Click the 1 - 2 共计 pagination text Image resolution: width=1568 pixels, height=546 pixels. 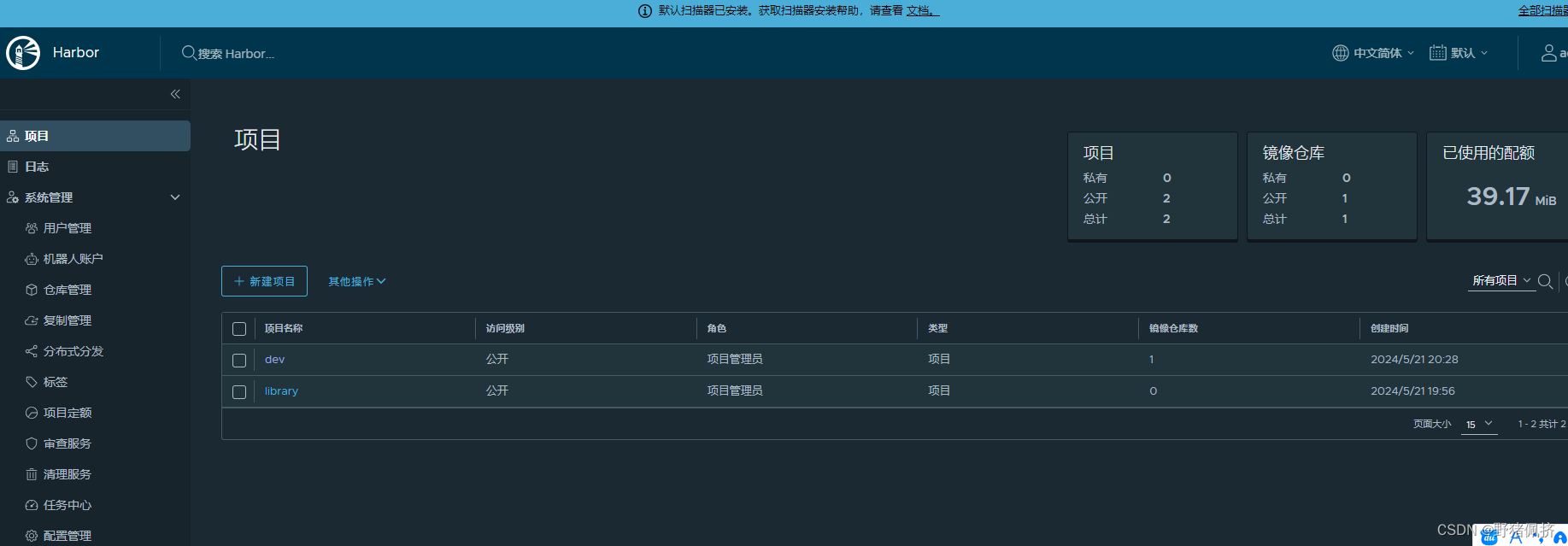(x=1542, y=424)
